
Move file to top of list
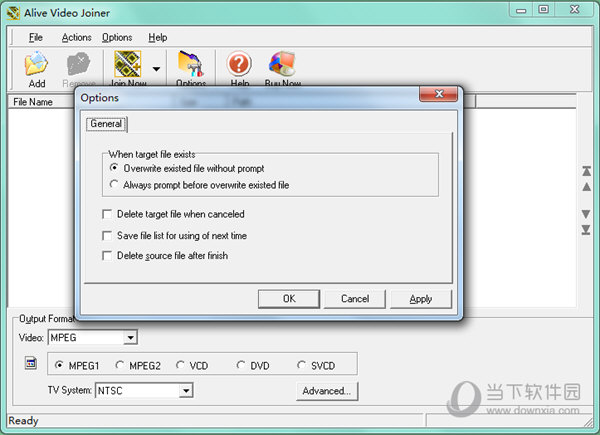click(586, 171)
